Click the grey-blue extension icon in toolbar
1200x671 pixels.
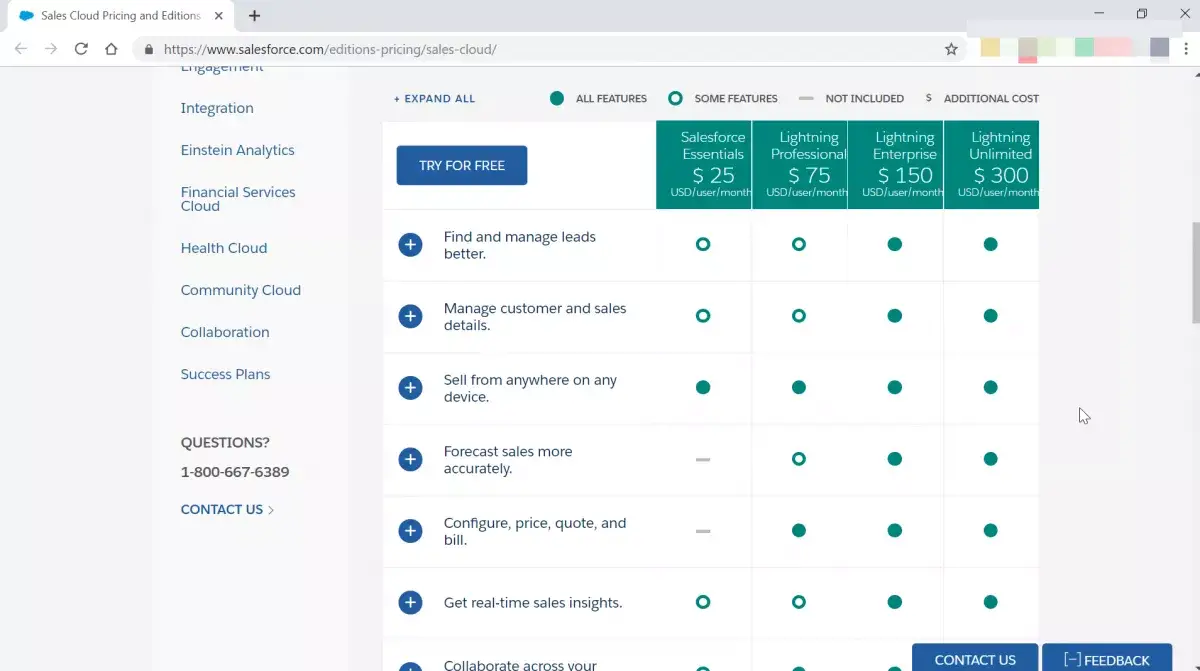point(1159,47)
